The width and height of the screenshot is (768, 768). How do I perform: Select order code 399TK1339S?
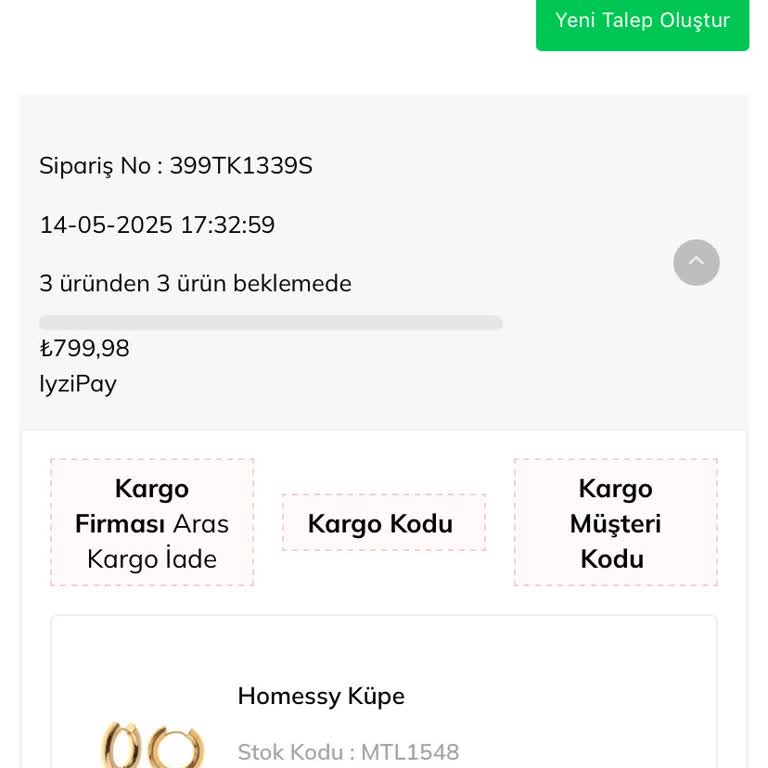coord(241,166)
